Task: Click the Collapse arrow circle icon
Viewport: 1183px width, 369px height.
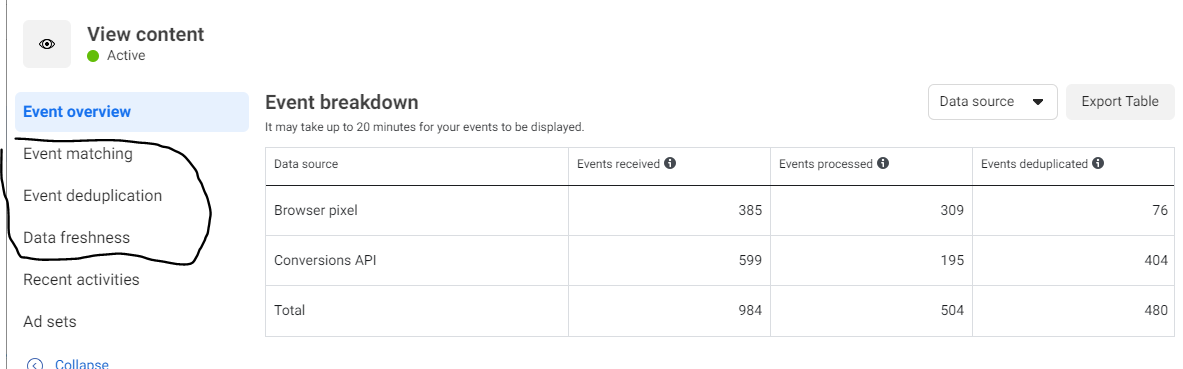Action: pos(35,364)
